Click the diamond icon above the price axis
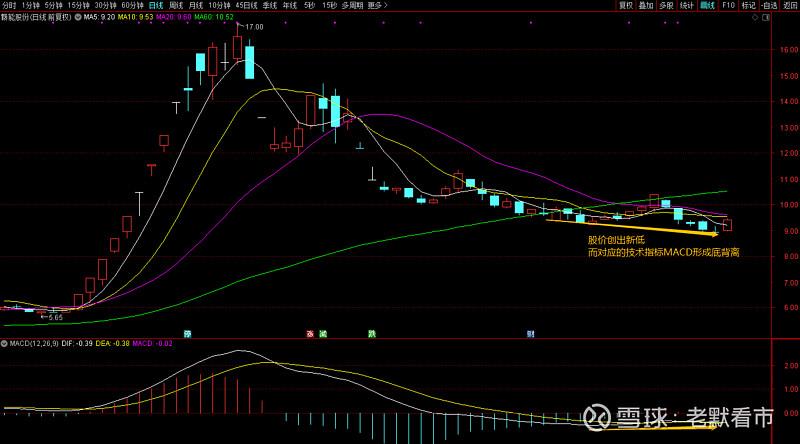 point(754,18)
